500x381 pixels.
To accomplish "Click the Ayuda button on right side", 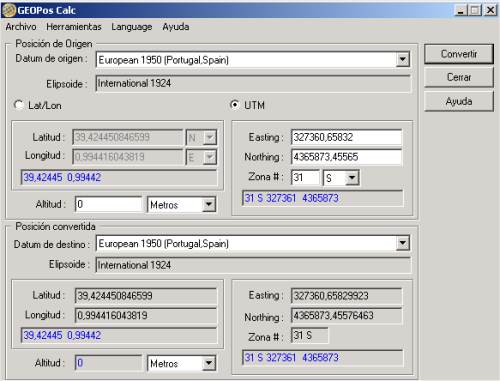I will click(x=459, y=101).
